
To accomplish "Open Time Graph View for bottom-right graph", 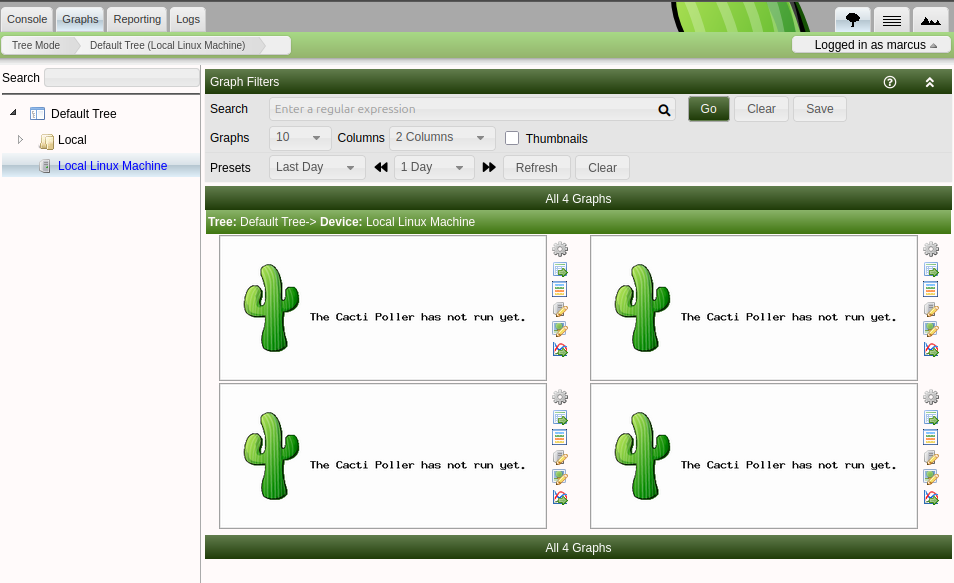I will pyautogui.click(x=931, y=437).
